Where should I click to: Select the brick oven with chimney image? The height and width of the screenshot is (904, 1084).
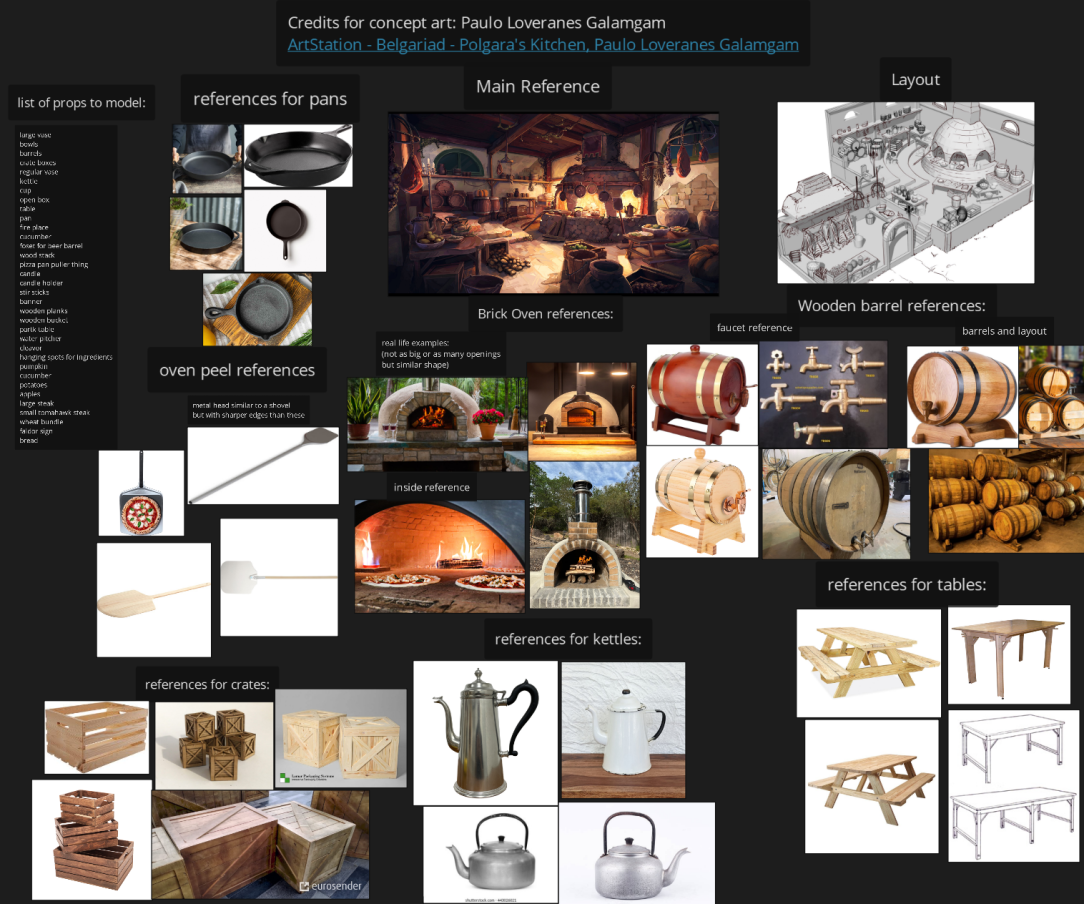coord(585,536)
